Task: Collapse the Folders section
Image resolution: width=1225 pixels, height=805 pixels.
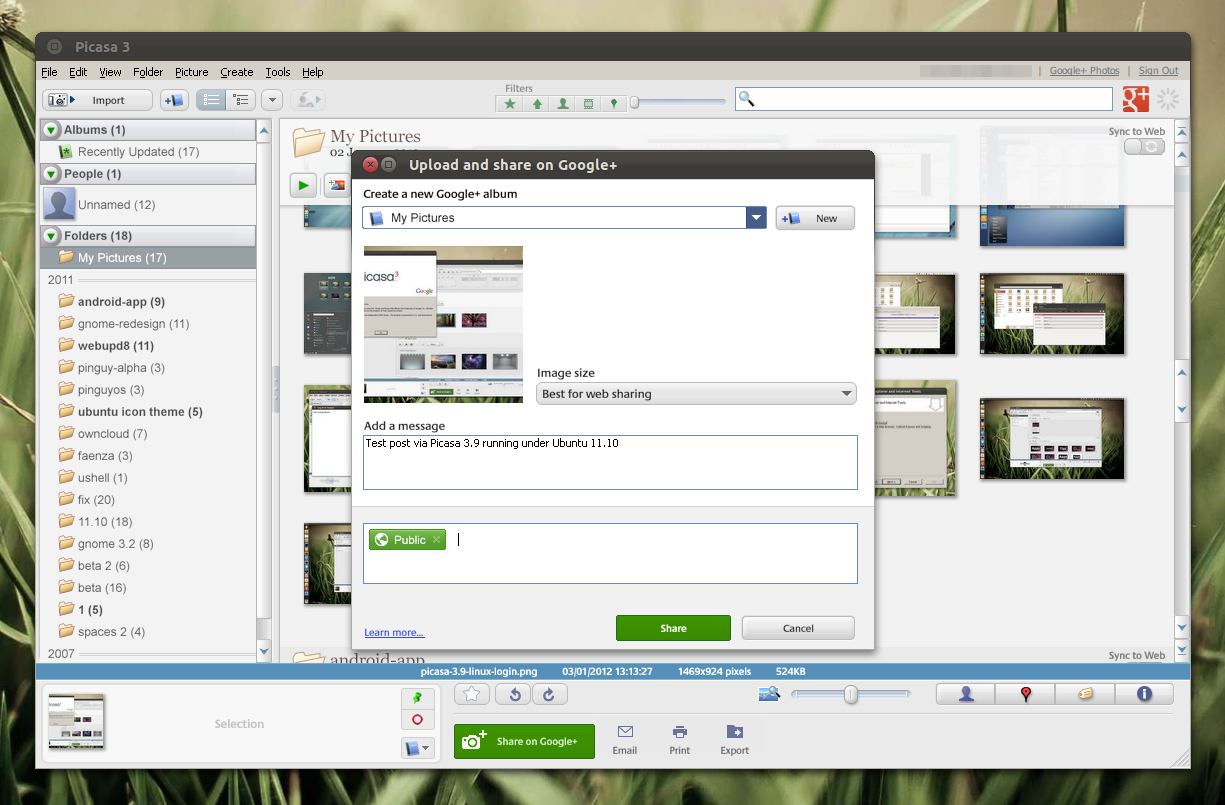Action: pos(50,235)
